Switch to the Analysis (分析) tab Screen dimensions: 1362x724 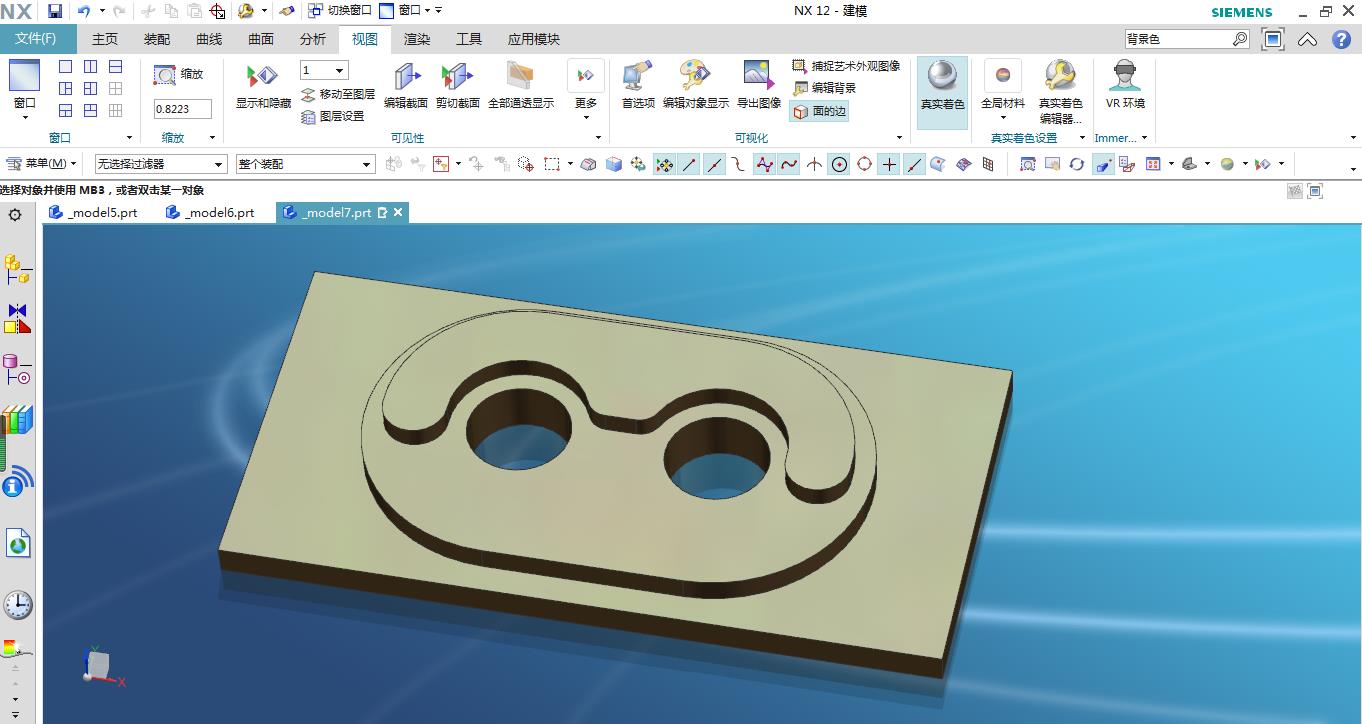tap(313, 39)
